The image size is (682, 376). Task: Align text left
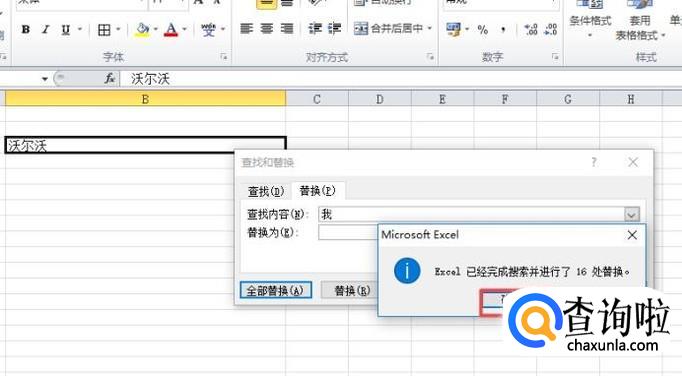(x=247, y=29)
